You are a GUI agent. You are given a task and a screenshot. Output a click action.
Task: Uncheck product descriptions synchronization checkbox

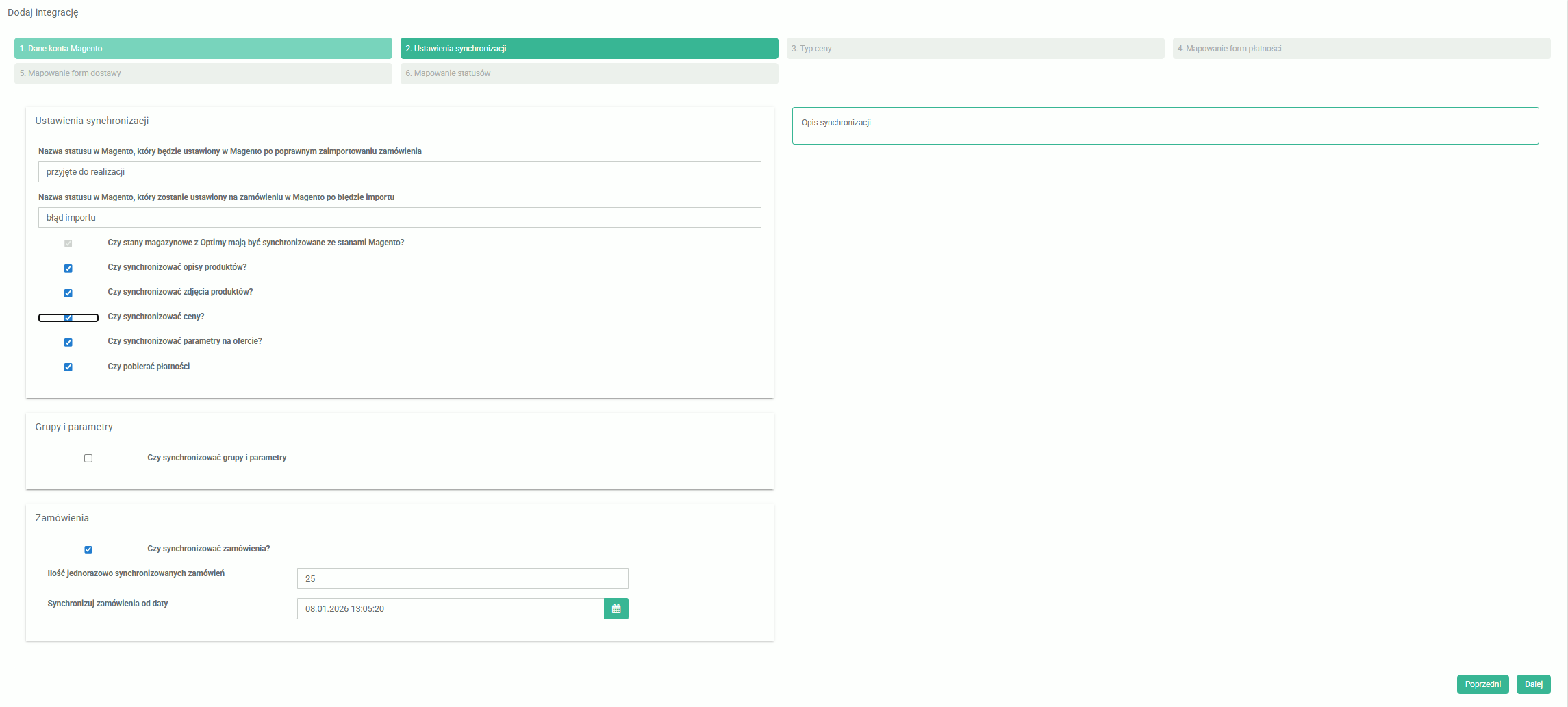[68, 269]
